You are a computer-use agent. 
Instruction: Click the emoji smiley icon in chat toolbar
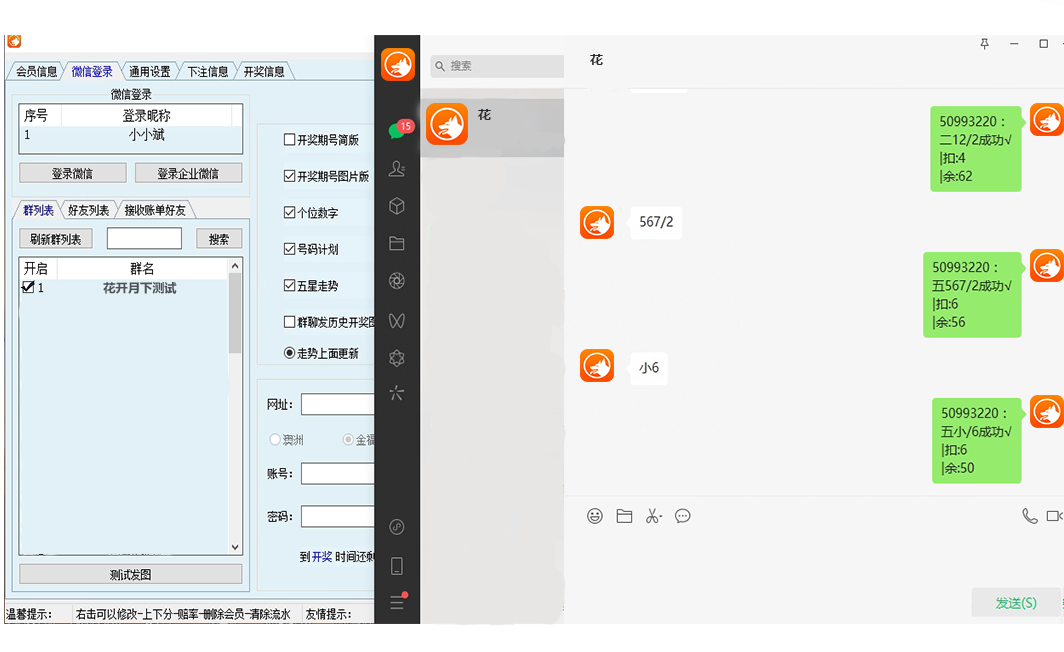595,516
